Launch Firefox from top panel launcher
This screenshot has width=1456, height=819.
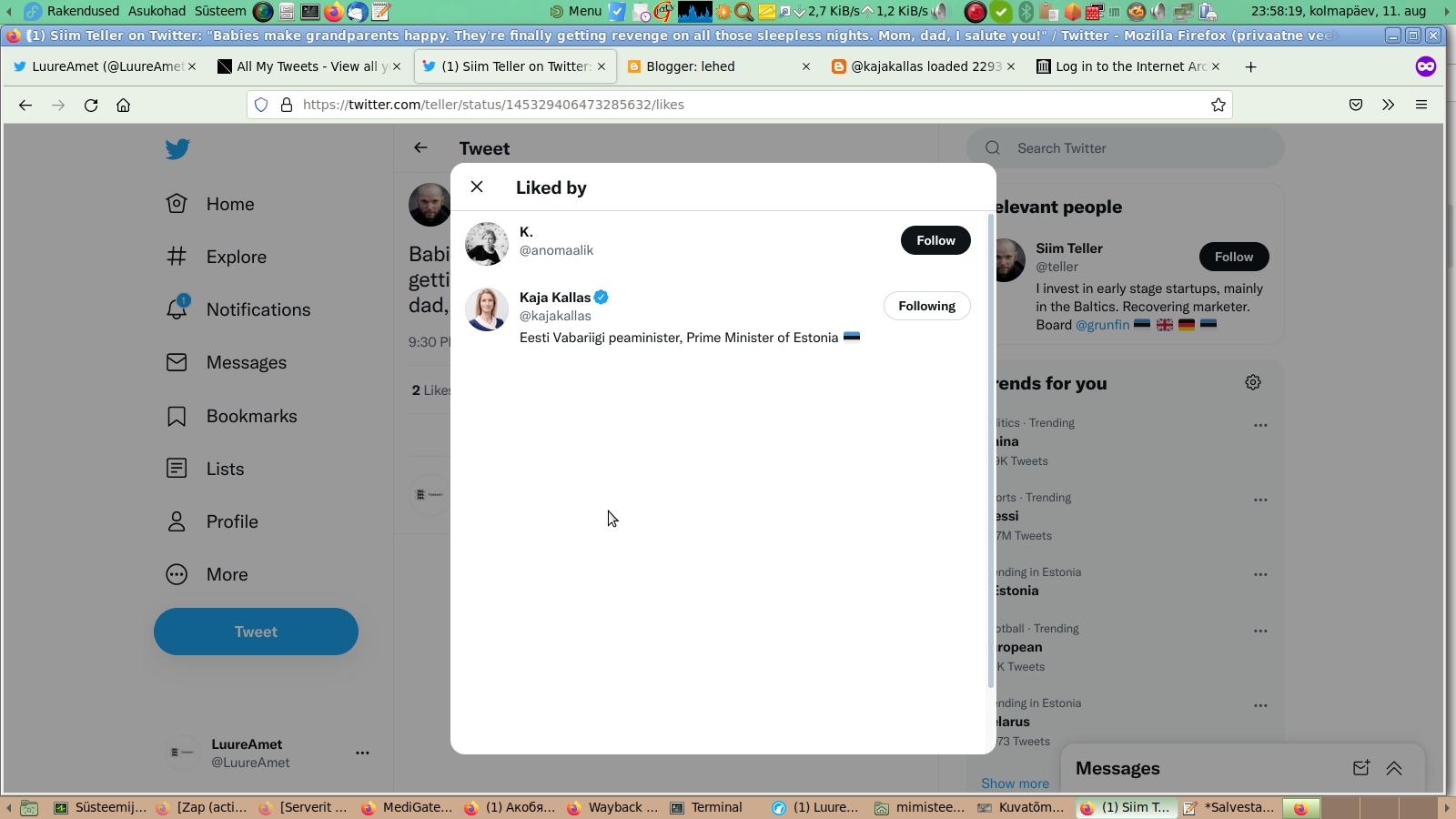[x=333, y=11]
